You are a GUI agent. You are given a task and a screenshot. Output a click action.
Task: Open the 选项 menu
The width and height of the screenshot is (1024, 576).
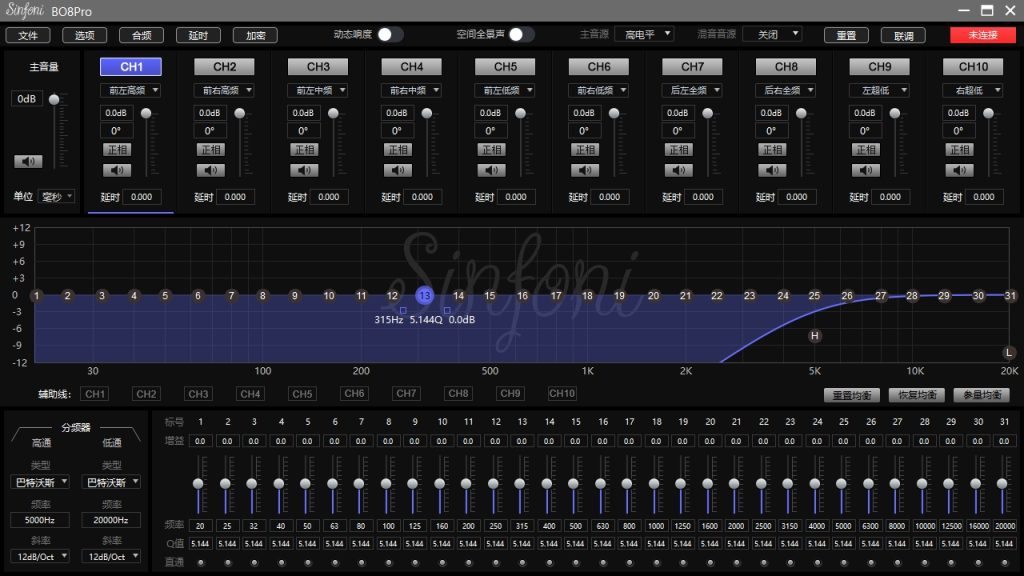tap(84, 35)
